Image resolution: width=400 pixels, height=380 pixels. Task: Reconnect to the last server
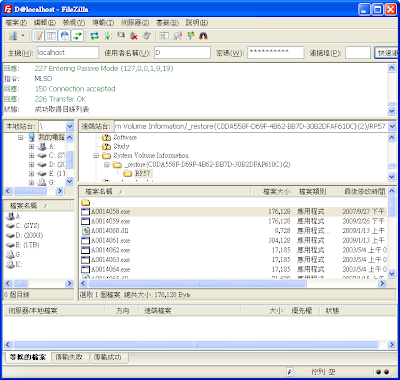[x=147, y=36]
